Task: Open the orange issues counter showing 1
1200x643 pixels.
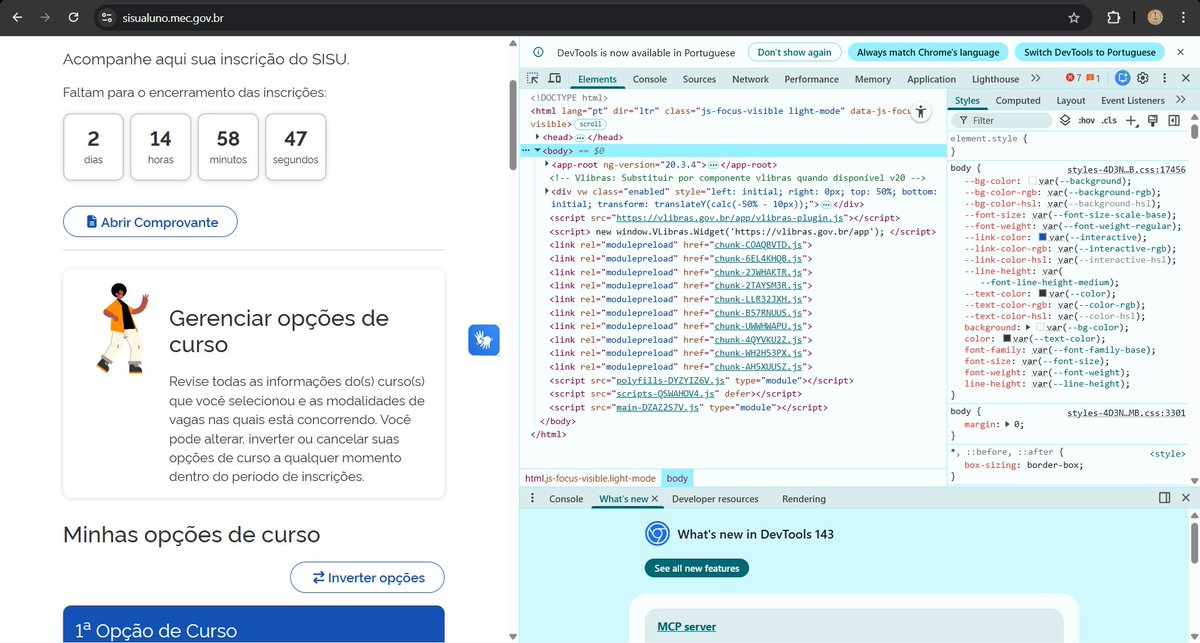Action: pyautogui.click(x=1093, y=78)
